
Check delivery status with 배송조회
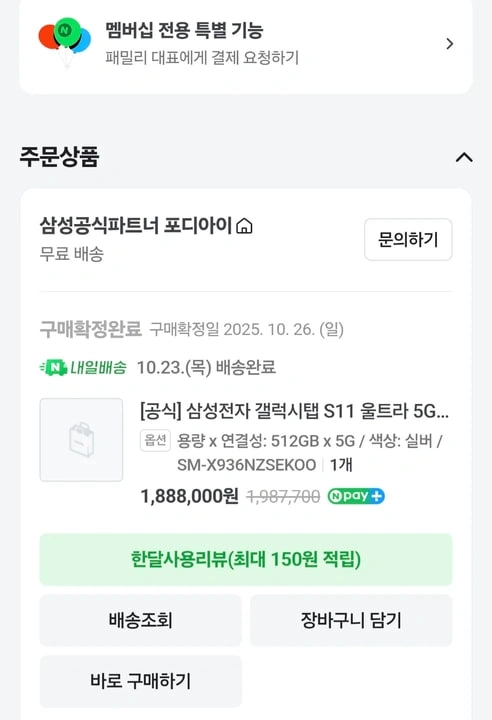(141, 620)
